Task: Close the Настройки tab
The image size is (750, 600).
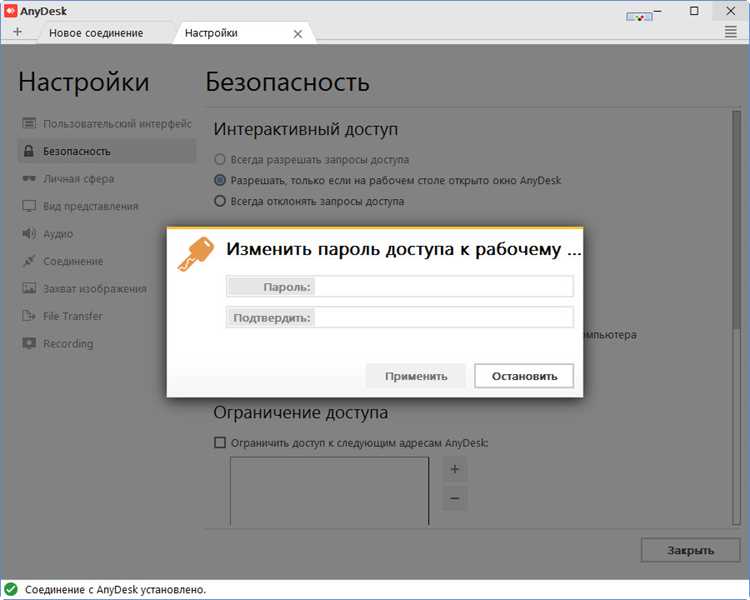Action: 298,34
